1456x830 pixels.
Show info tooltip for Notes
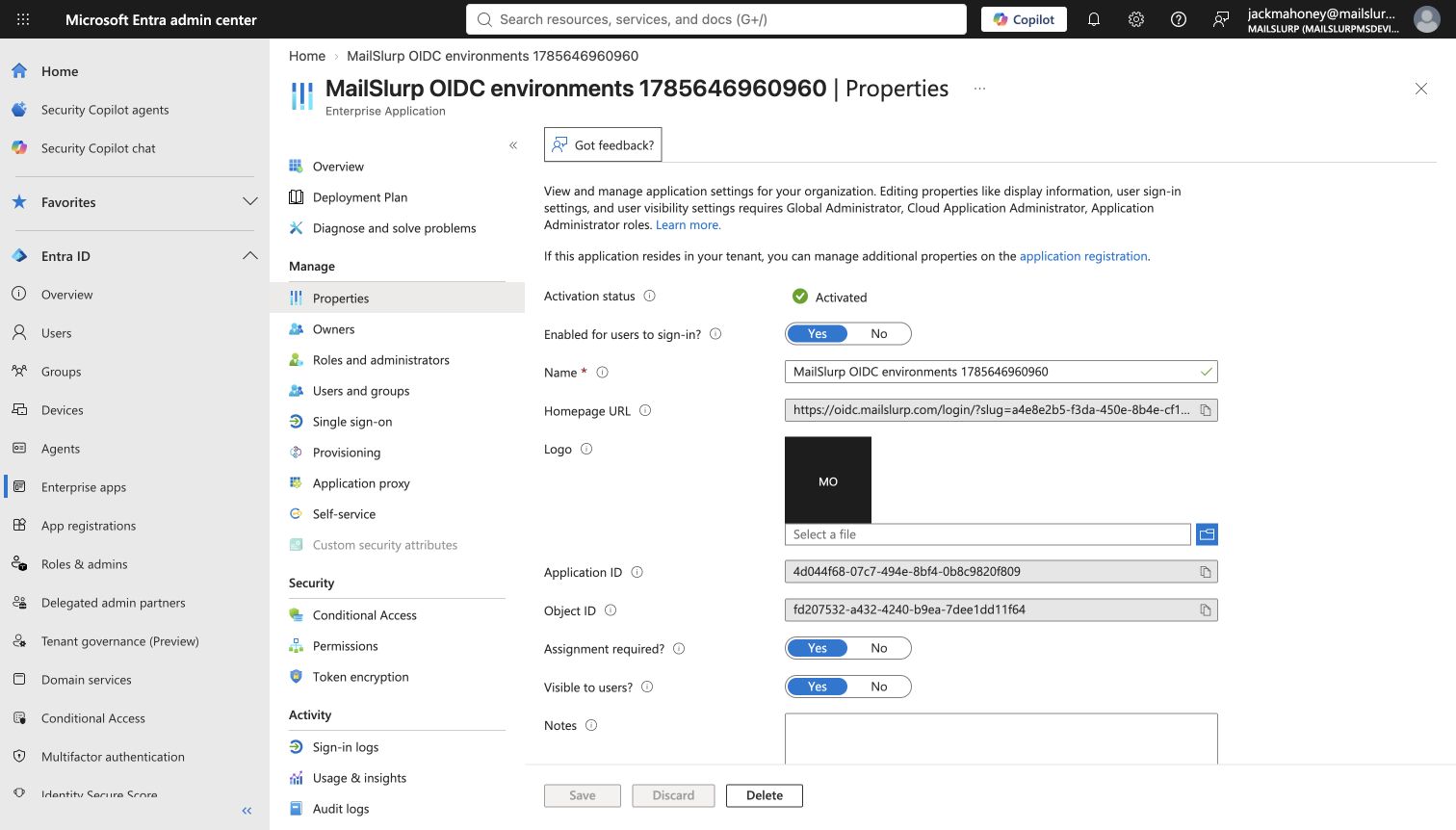591,725
